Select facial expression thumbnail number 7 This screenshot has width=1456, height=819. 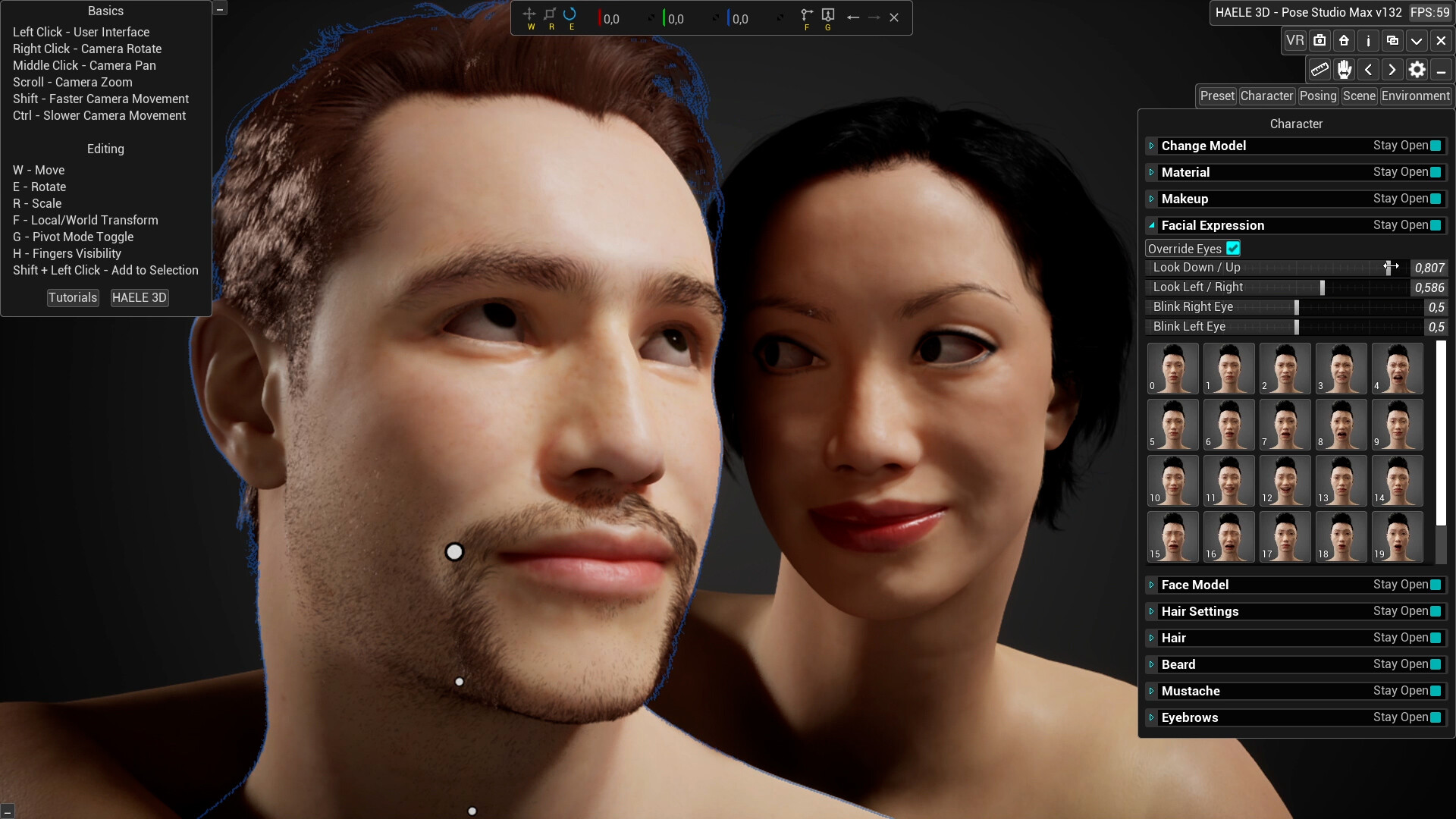1285,425
